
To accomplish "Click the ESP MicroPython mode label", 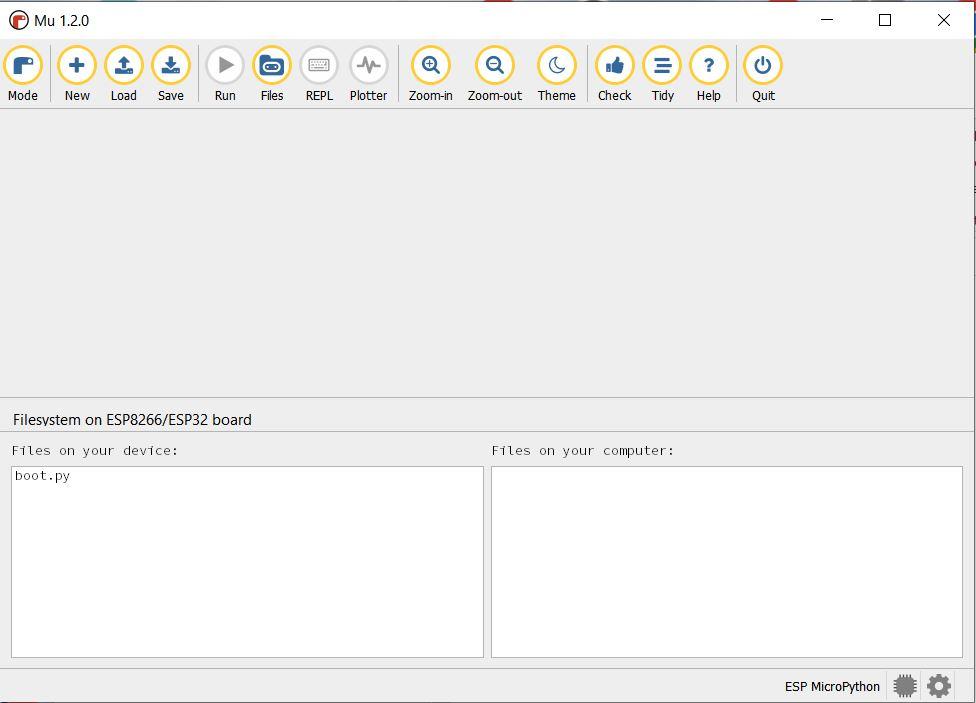I will pyautogui.click(x=832, y=686).
